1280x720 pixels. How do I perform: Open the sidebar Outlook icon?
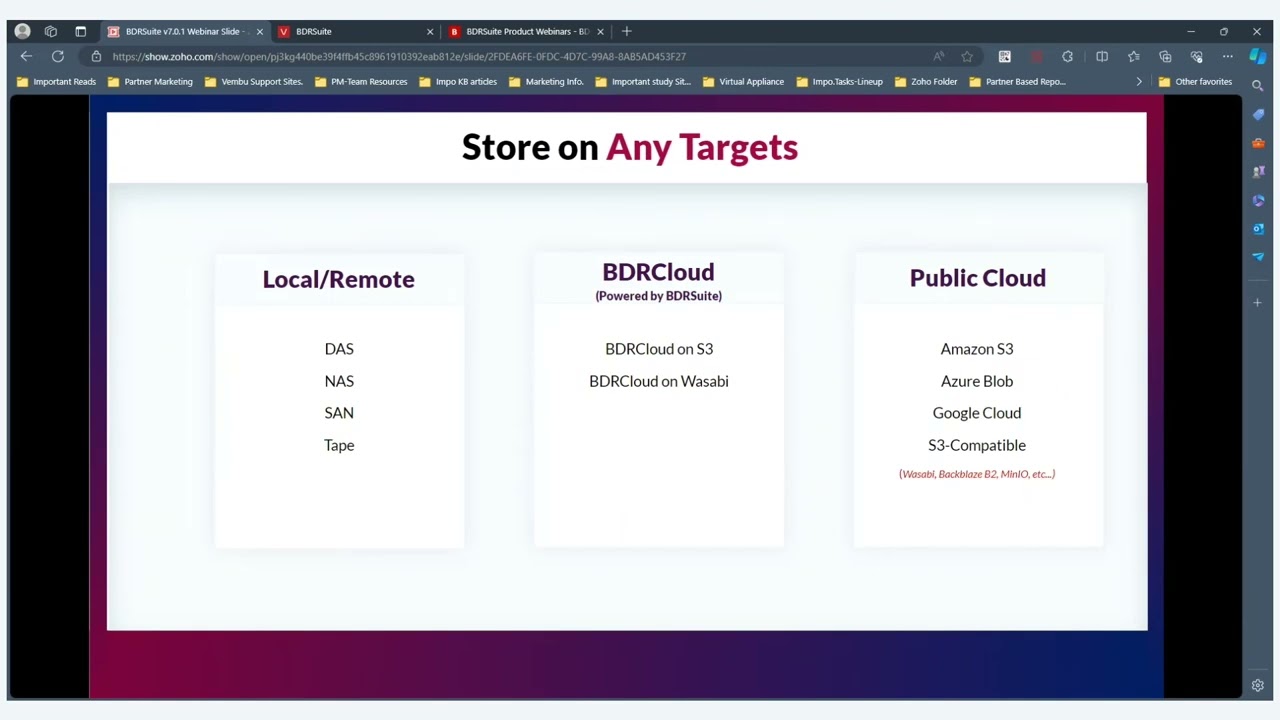coord(1258,229)
